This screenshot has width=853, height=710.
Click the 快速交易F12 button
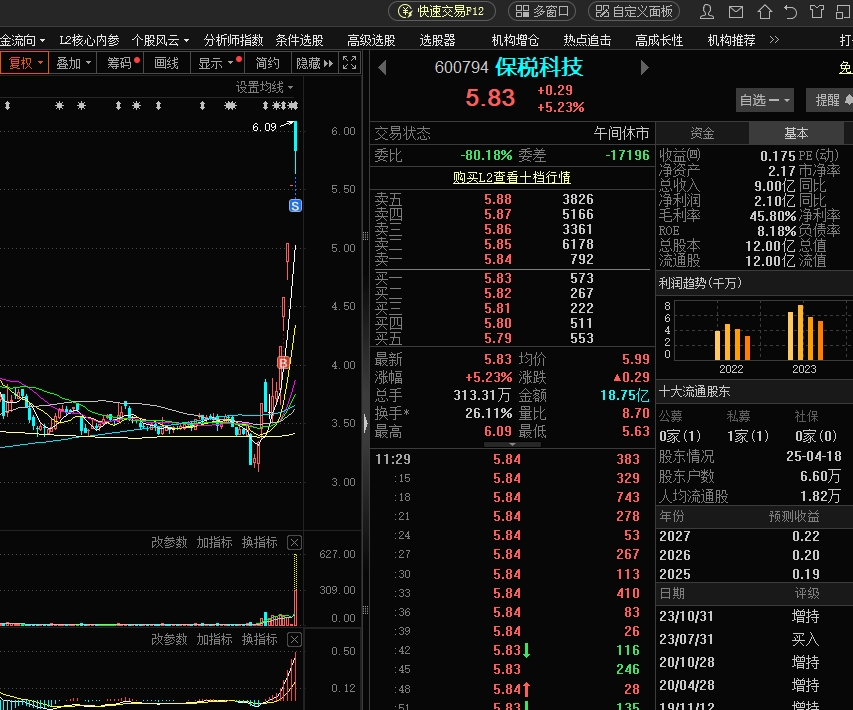tap(442, 11)
